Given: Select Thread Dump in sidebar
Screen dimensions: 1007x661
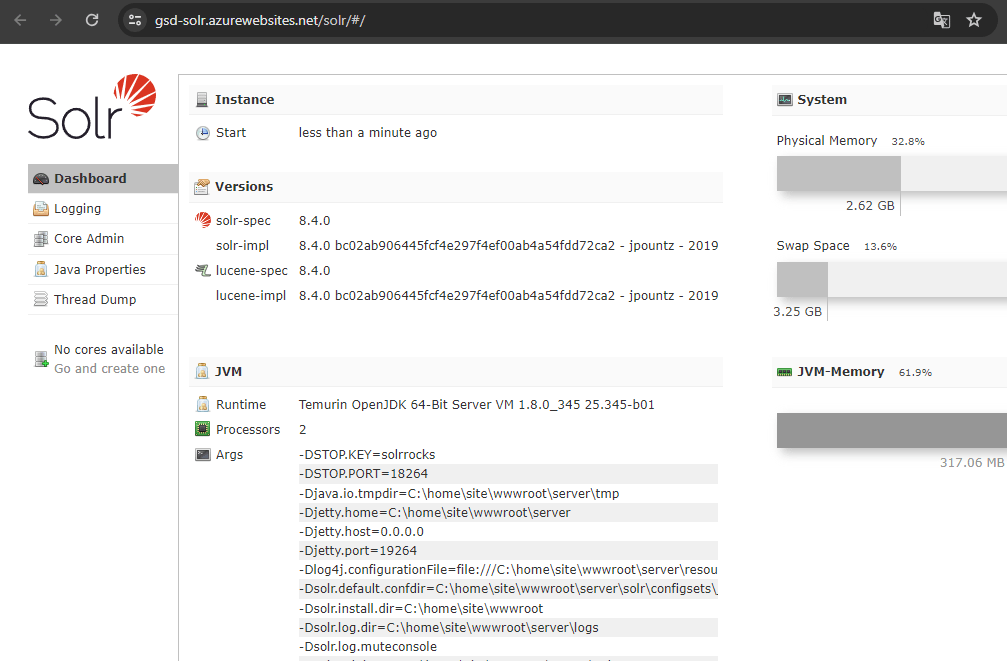Looking at the screenshot, I should [x=95, y=300].
